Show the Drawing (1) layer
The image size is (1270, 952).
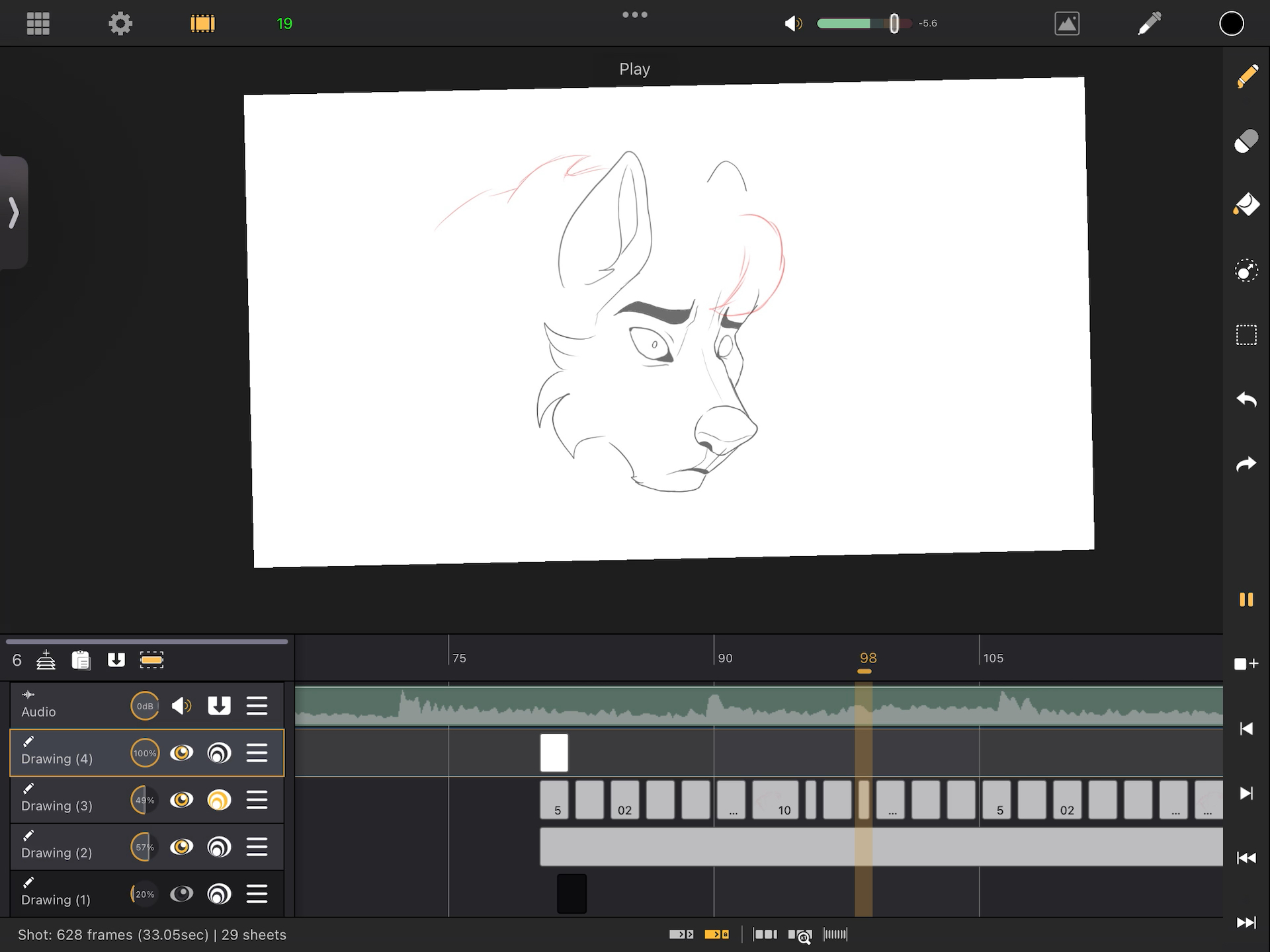[181, 894]
